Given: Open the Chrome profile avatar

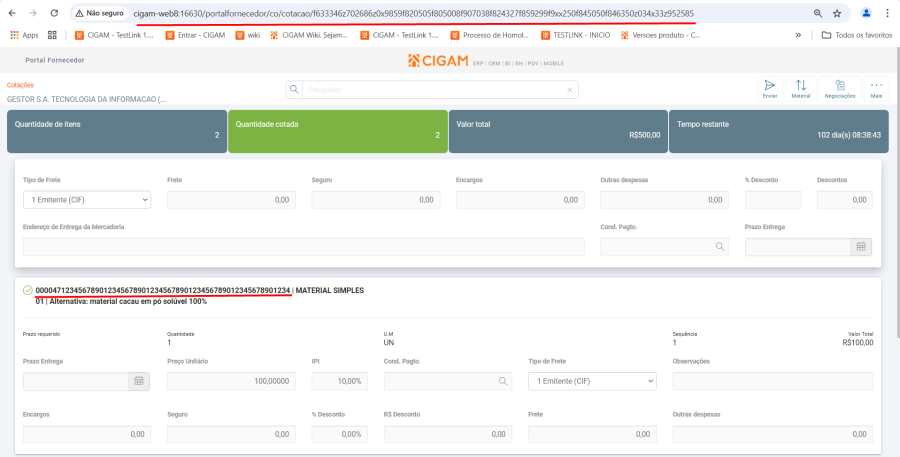Looking at the screenshot, I should point(866,13).
